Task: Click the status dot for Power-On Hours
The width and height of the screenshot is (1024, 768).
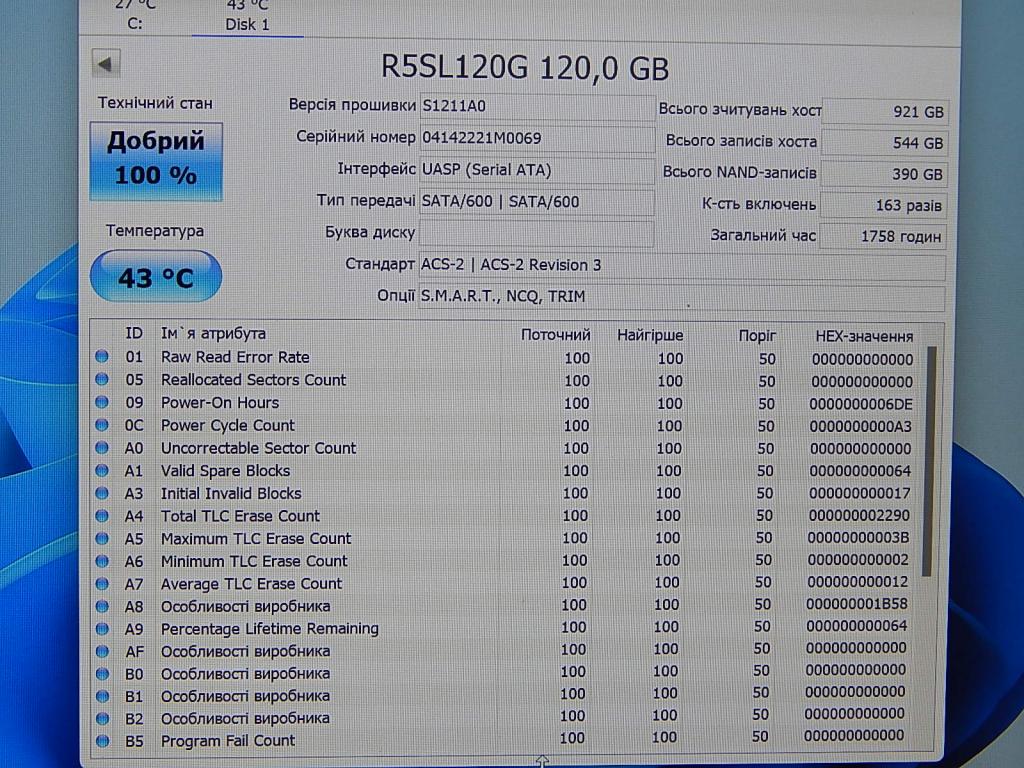Action: point(102,402)
